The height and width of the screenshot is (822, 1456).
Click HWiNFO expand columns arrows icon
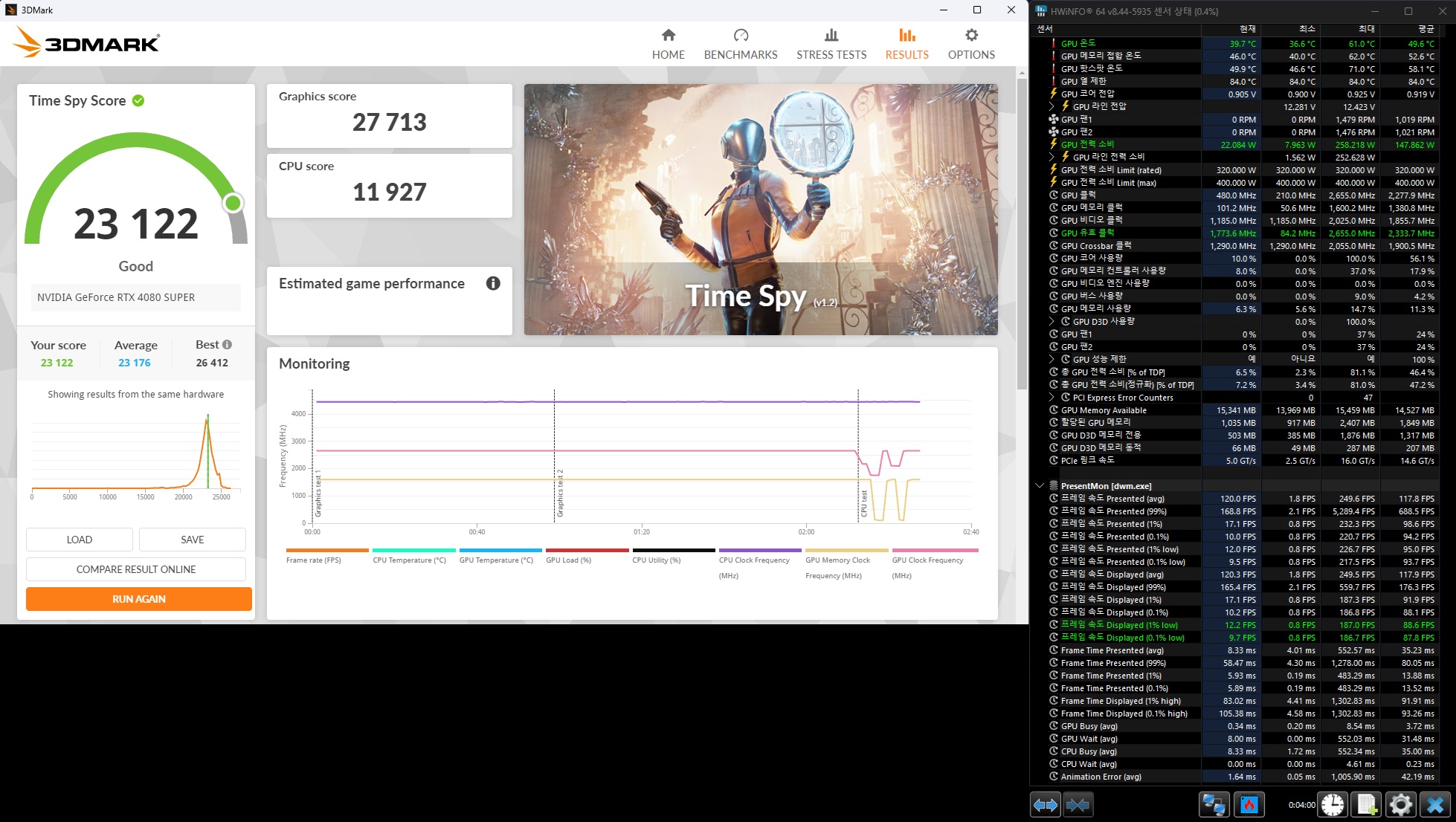click(1046, 805)
